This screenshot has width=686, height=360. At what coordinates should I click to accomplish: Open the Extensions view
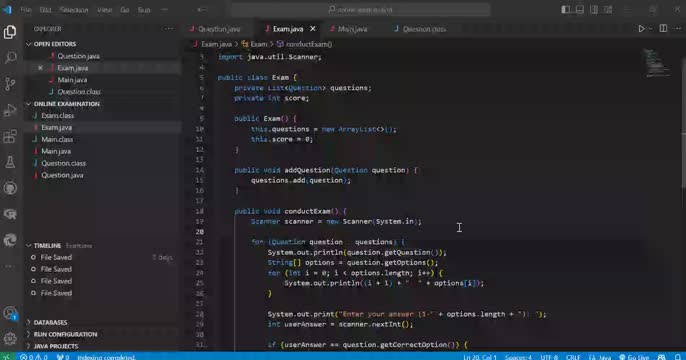click(x=10, y=136)
